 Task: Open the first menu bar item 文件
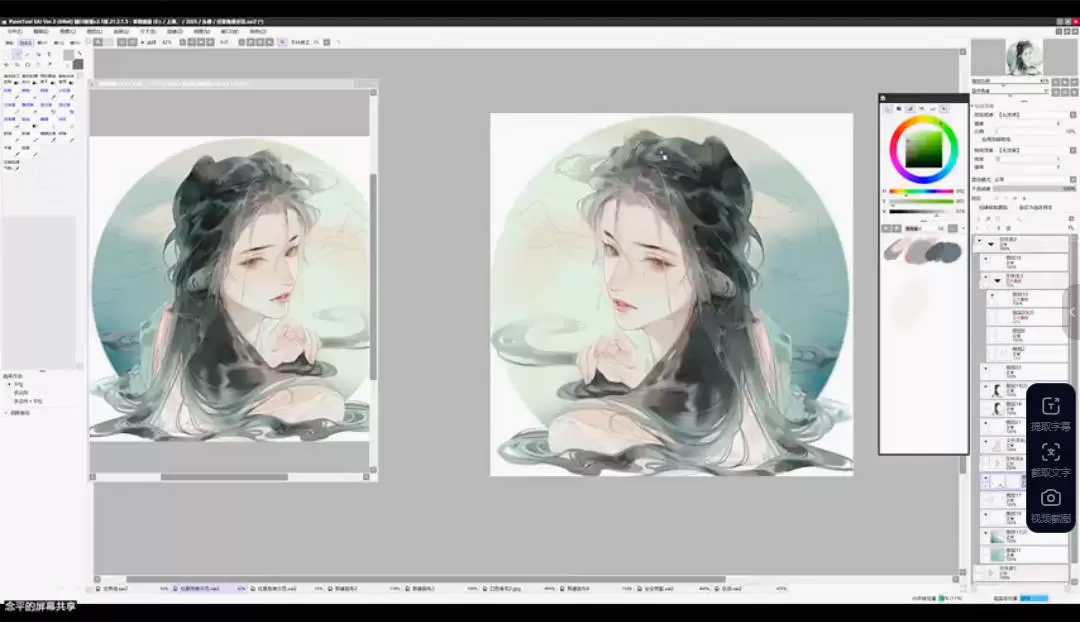(x=14, y=31)
